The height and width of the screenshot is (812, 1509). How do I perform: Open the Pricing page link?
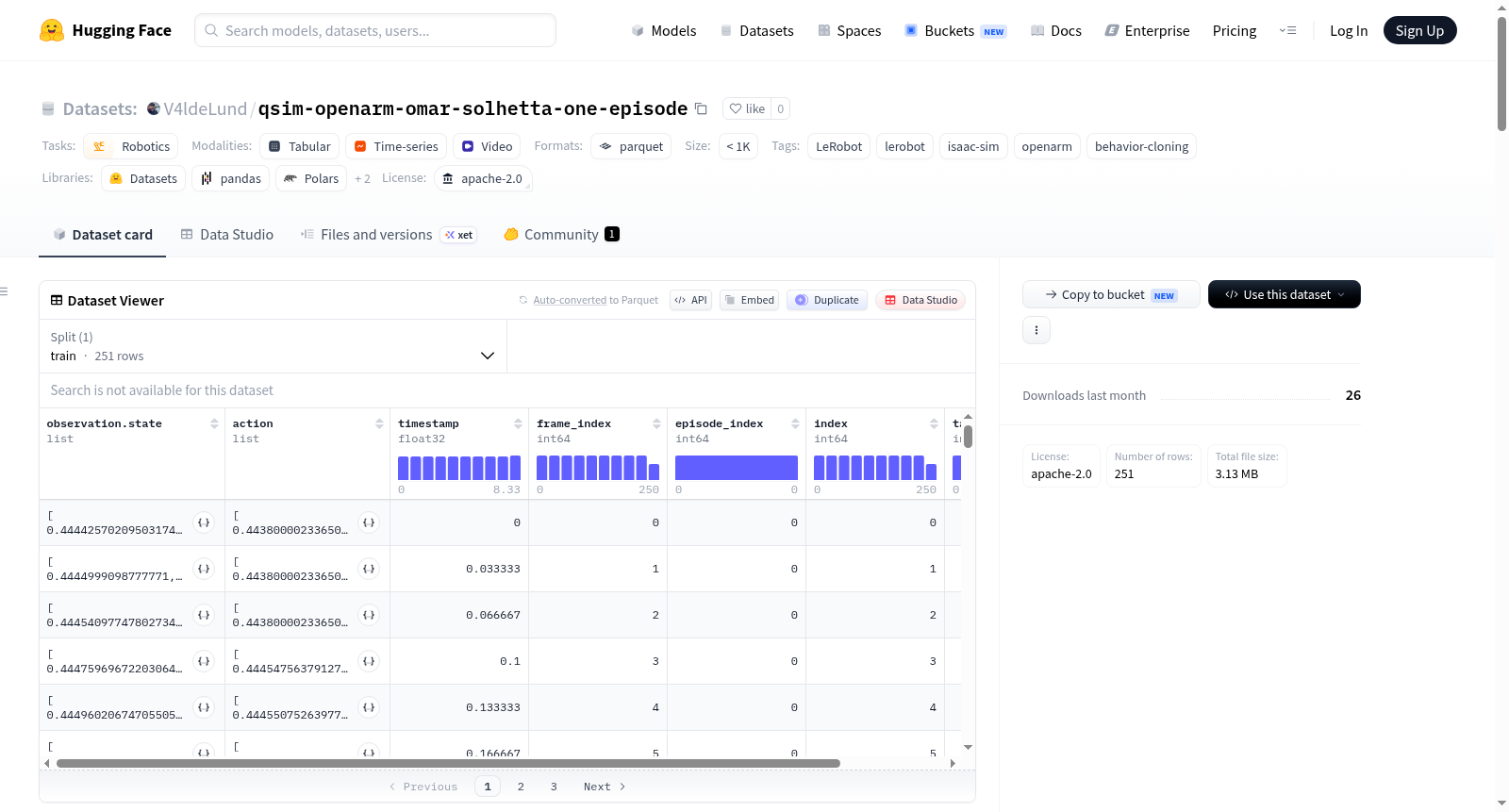click(1235, 30)
